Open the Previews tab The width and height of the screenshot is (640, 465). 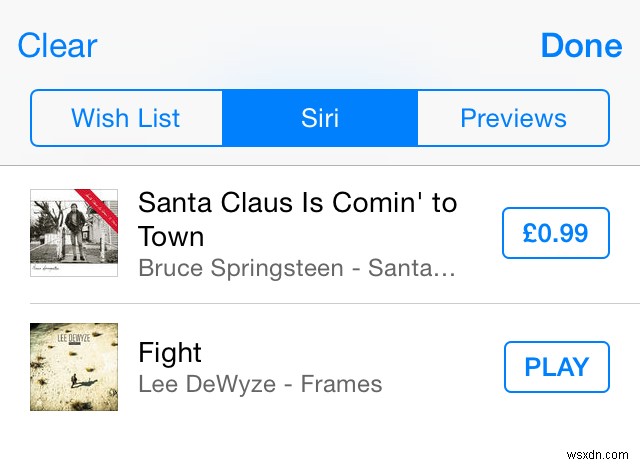tap(513, 118)
